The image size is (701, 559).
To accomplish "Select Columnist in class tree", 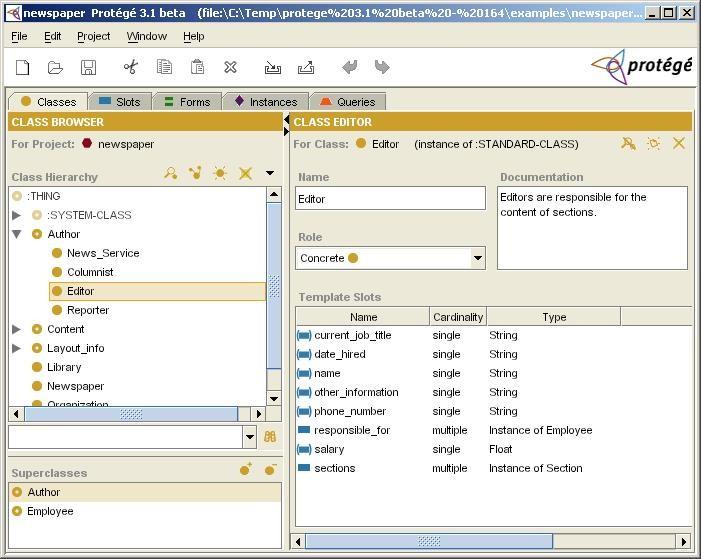I will [90, 272].
